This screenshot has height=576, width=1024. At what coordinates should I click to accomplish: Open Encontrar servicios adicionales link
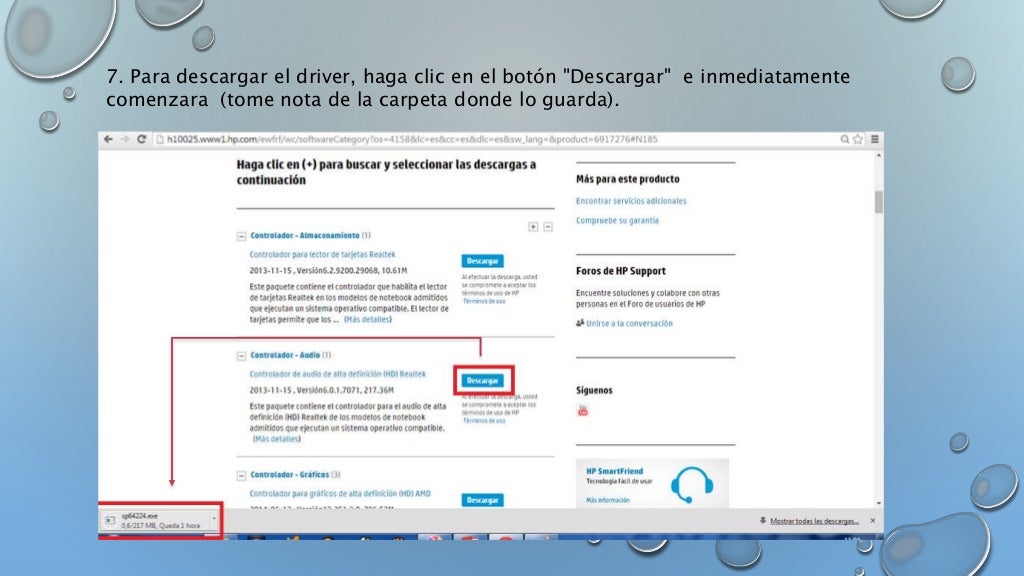[631, 201]
